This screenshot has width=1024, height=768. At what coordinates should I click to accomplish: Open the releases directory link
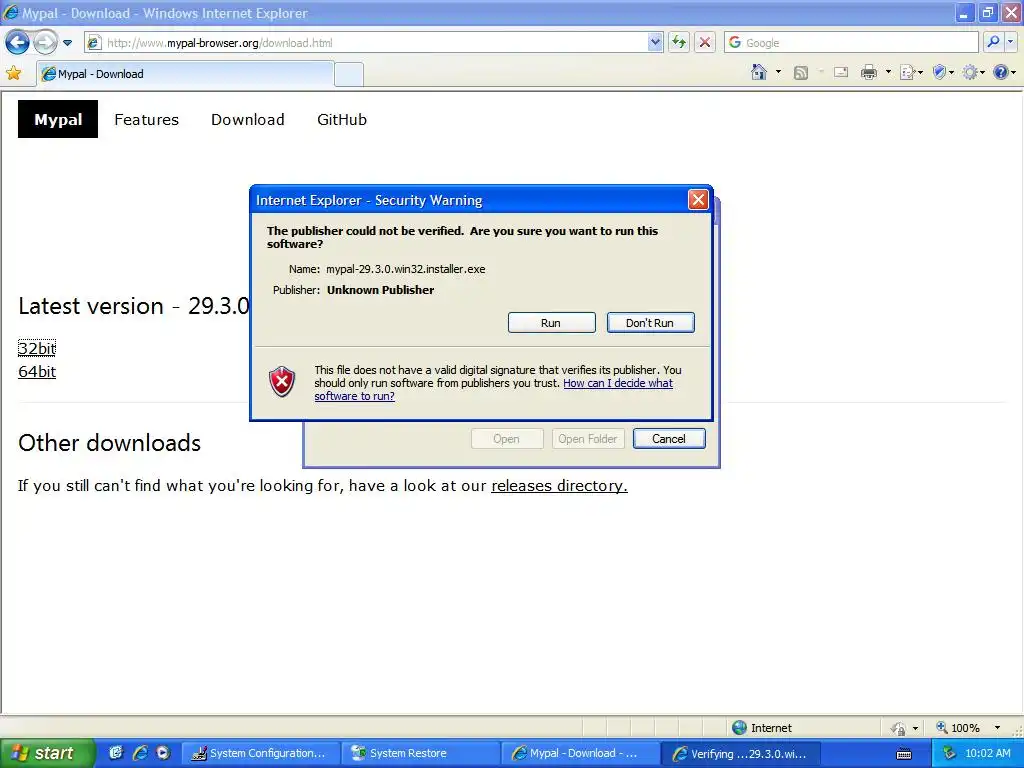point(559,486)
